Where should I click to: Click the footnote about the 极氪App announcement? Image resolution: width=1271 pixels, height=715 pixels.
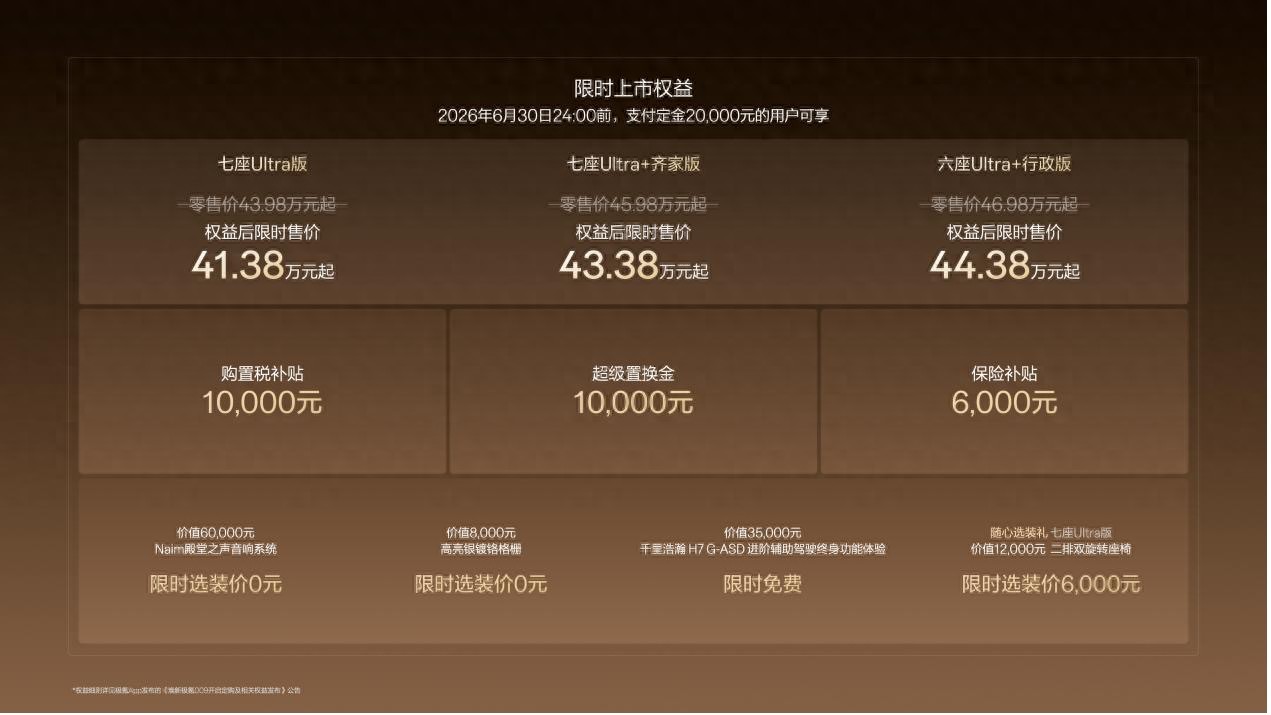point(186,691)
